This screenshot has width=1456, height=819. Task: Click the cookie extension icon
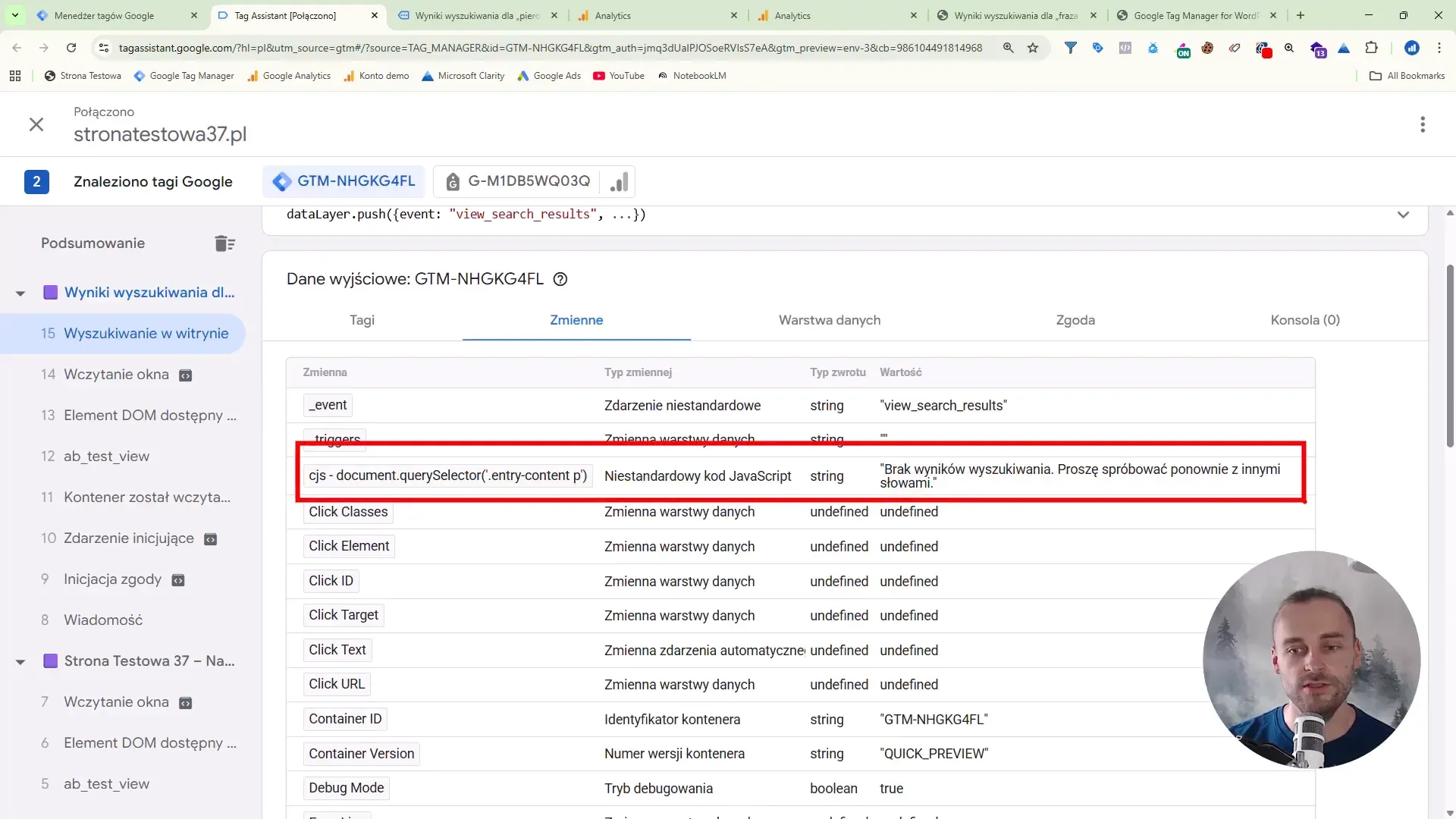(1207, 48)
